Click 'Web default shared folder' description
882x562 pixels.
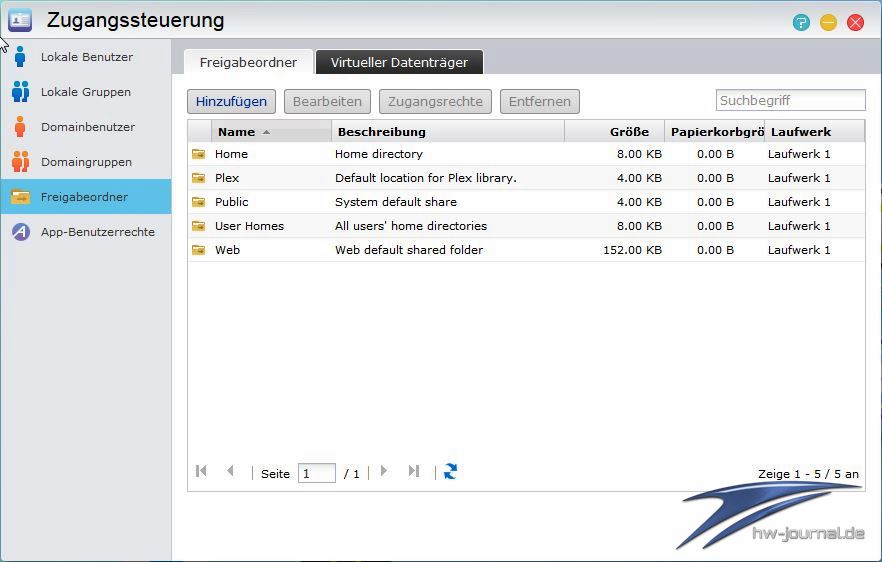tap(409, 250)
